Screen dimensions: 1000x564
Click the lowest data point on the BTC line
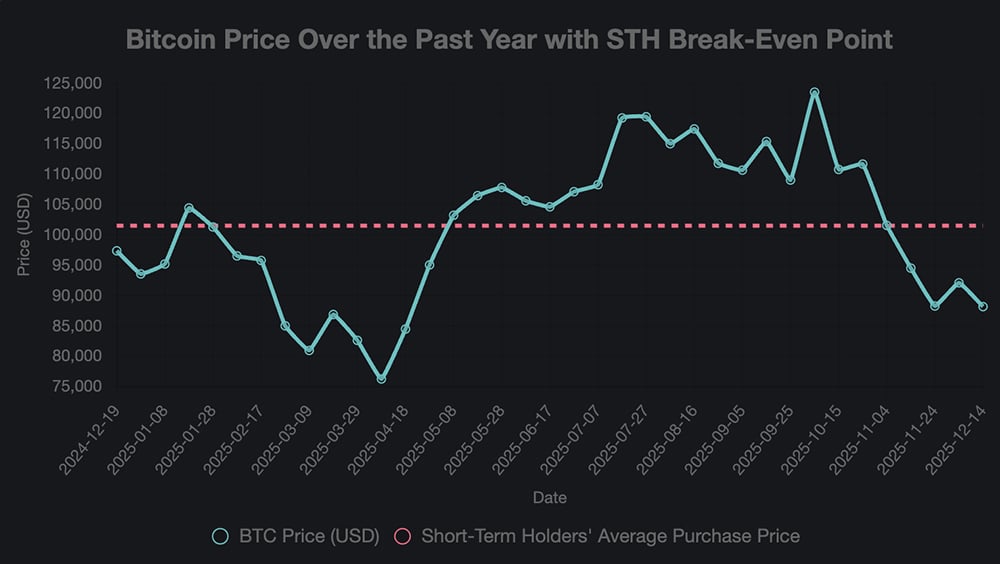click(381, 379)
